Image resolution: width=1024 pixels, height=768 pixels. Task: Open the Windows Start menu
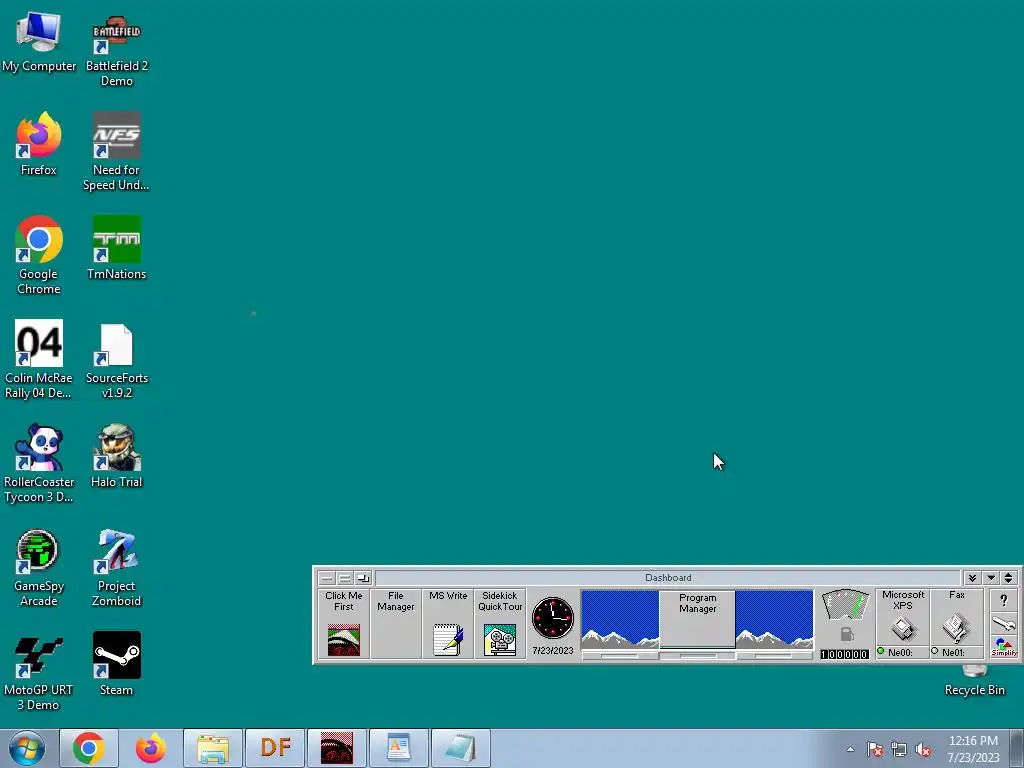pyautogui.click(x=27, y=748)
